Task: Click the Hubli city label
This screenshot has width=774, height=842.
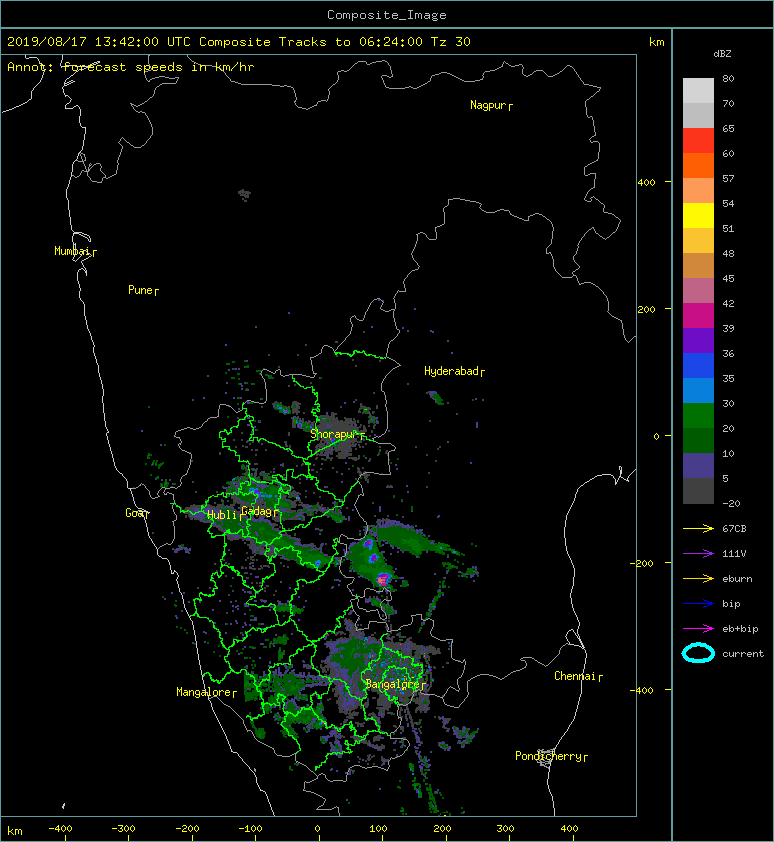Action: [x=222, y=515]
